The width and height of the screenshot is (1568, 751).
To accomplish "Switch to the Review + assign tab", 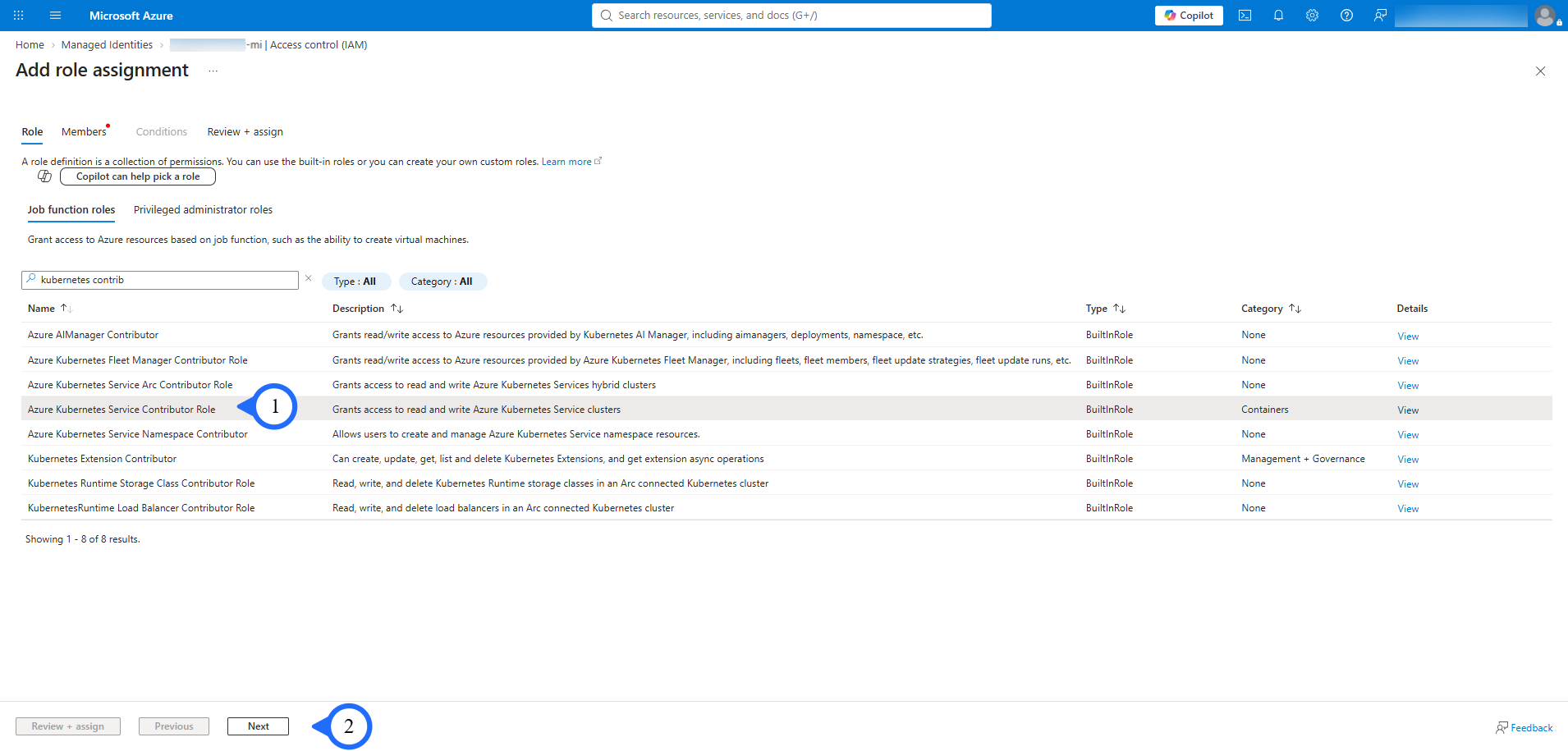I will pyautogui.click(x=245, y=132).
